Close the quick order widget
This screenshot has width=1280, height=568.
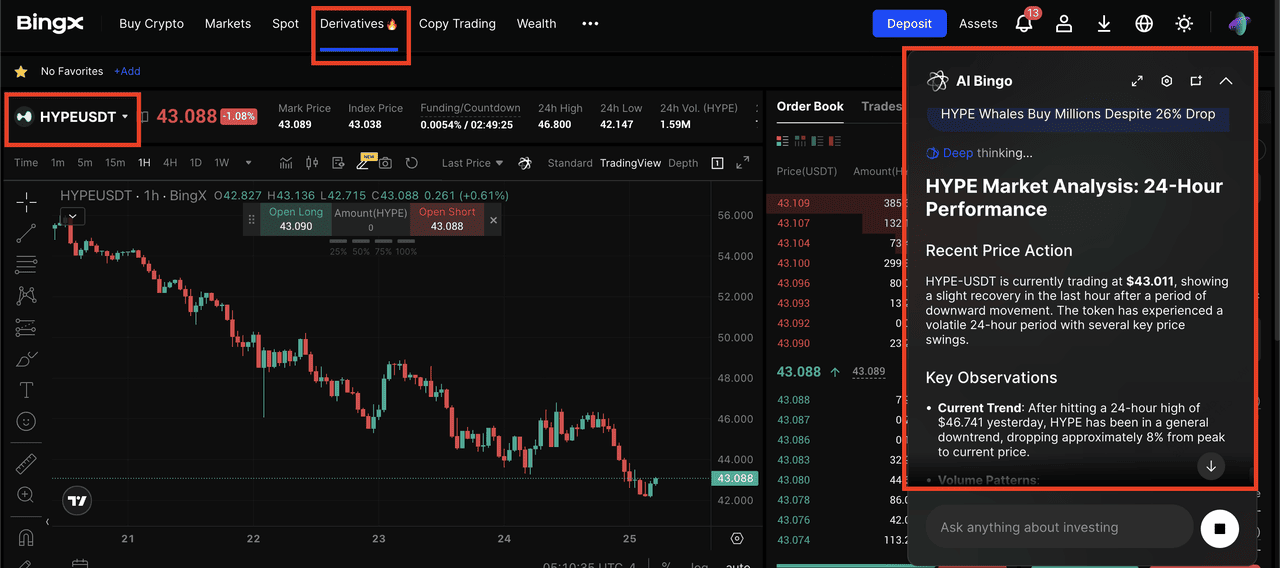click(493, 220)
